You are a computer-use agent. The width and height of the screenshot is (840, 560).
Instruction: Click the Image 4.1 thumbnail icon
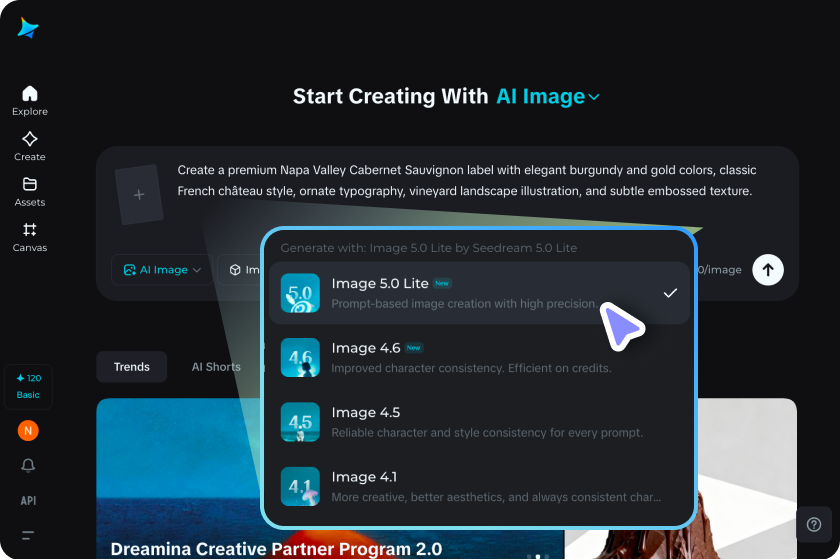coord(300,487)
